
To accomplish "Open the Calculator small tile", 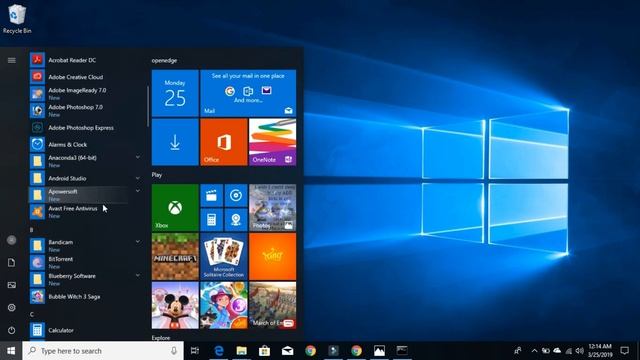I will (211, 220).
